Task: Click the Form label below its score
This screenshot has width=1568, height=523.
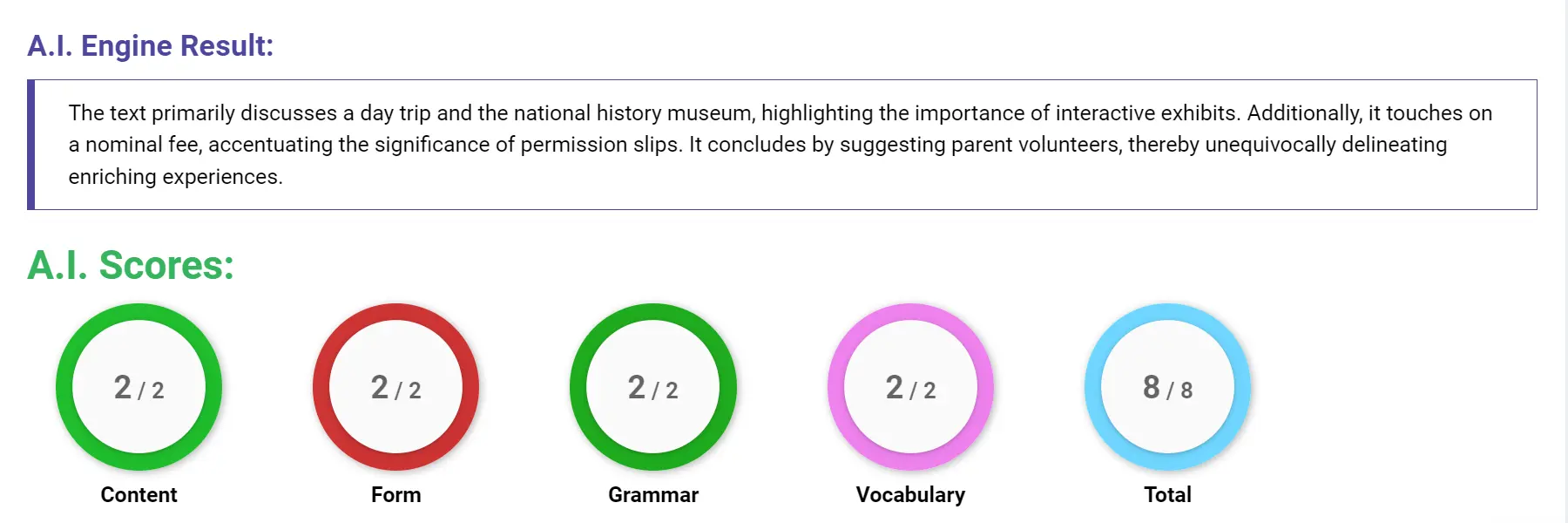Action: 396,494
